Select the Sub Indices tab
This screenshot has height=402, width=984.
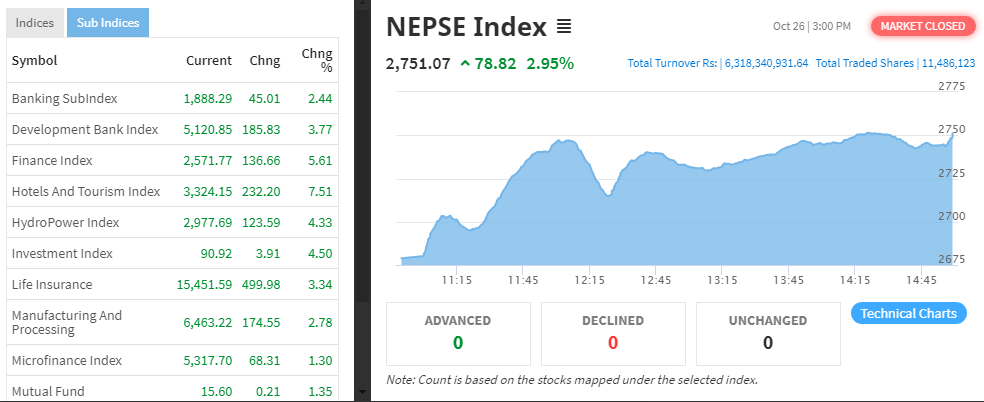coord(108,23)
